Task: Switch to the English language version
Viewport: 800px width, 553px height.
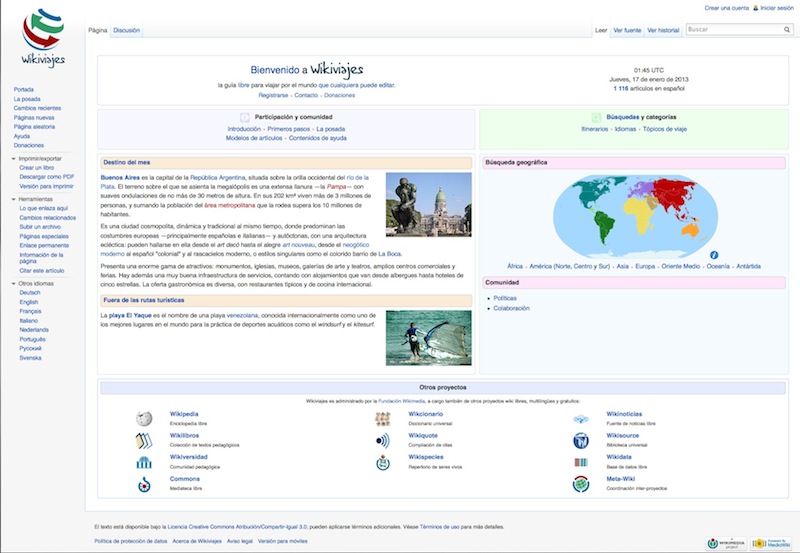Action: pos(29,302)
